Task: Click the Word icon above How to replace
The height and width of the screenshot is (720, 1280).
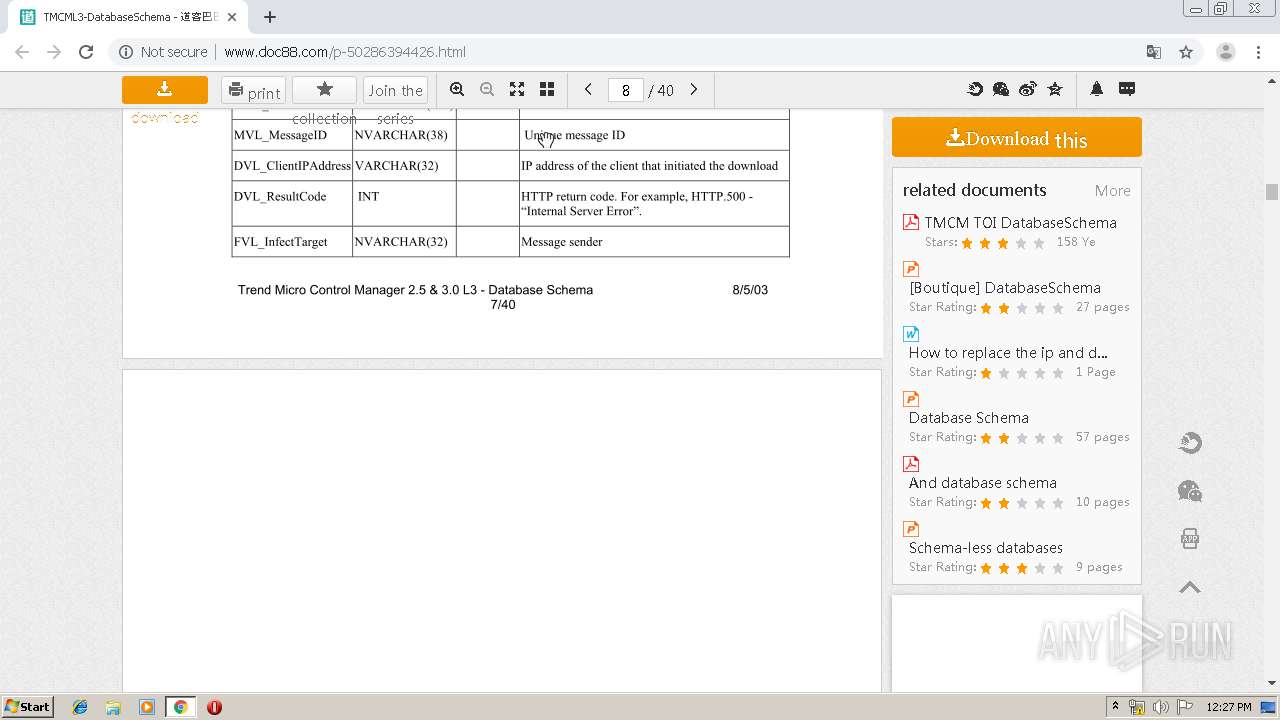Action: pos(911,334)
